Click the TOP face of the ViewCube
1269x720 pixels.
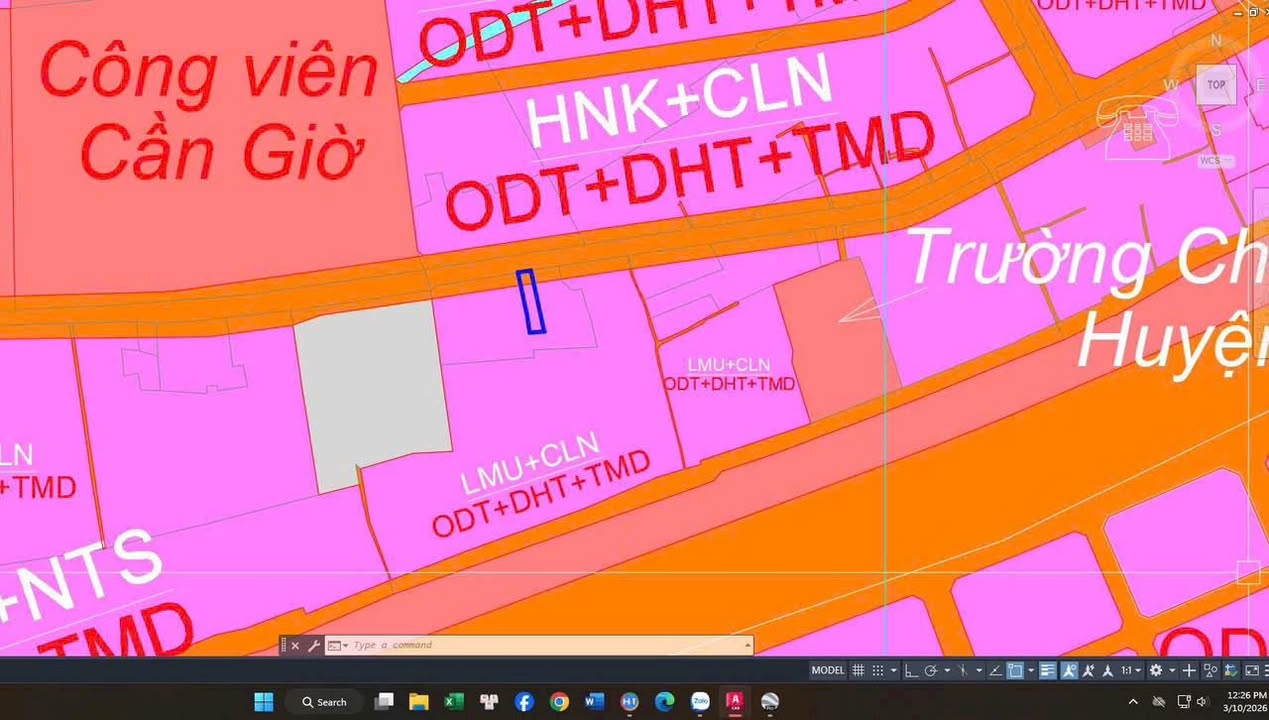click(1216, 85)
